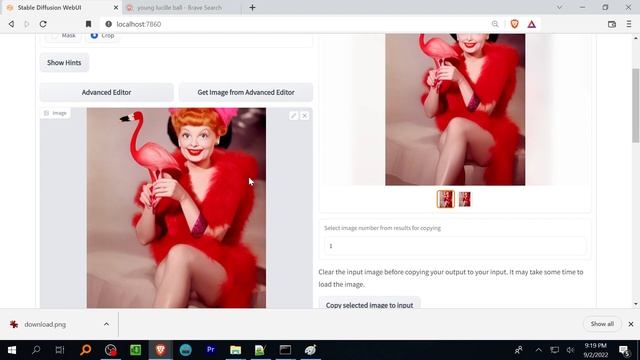Screen dimensions: 640x360
Task: Click the Show Hints button
Action: click(x=64, y=62)
